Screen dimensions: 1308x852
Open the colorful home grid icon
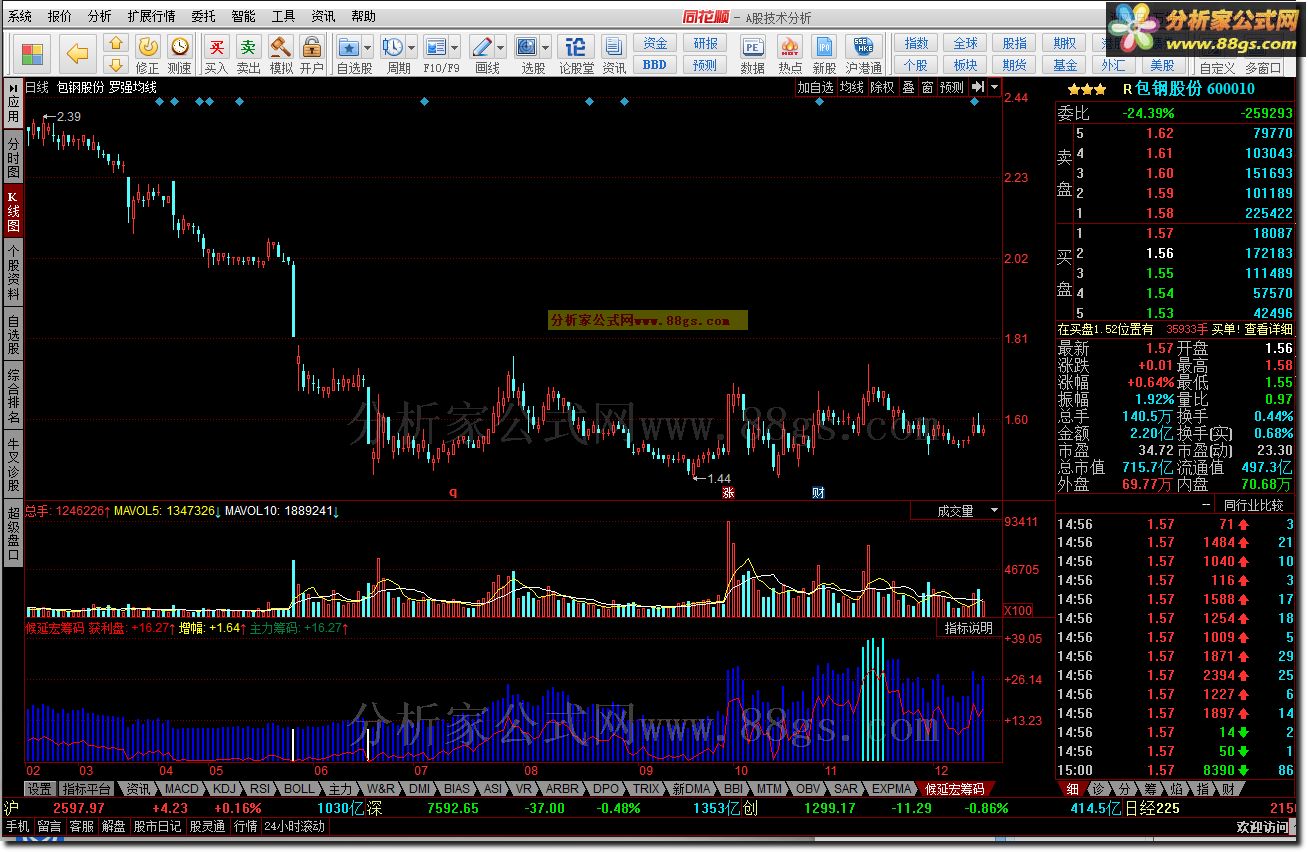pyautogui.click(x=32, y=54)
